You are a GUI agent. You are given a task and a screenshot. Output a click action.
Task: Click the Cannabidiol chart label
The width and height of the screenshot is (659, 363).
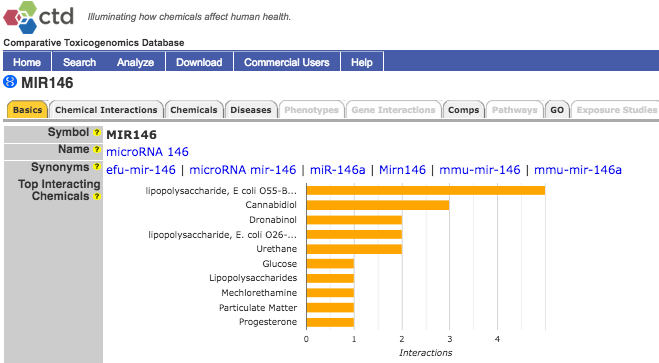coord(271,205)
